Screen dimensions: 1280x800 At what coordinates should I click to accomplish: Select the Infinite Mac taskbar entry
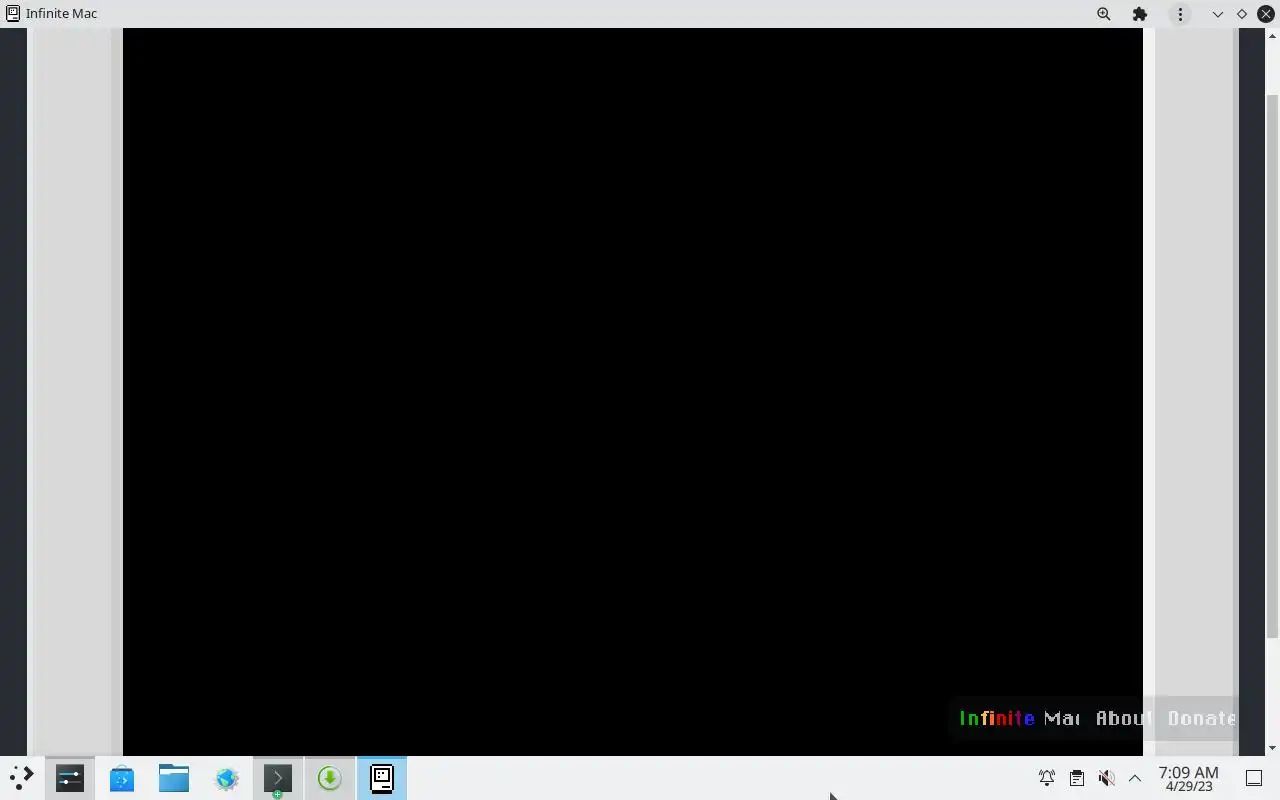point(382,778)
